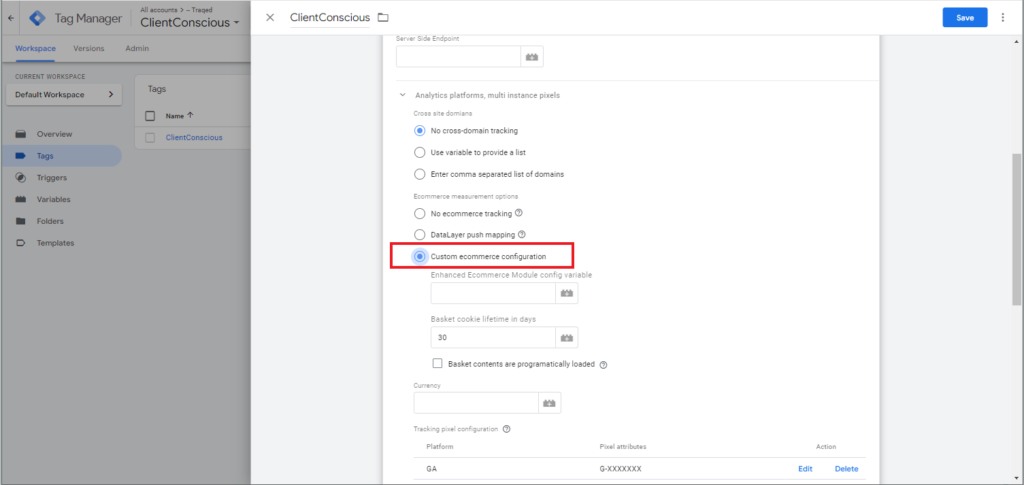Click variable picker icon for Enhanced Ecommerce config
Image resolution: width=1024 pixels, height=485 pixels.
565,293
